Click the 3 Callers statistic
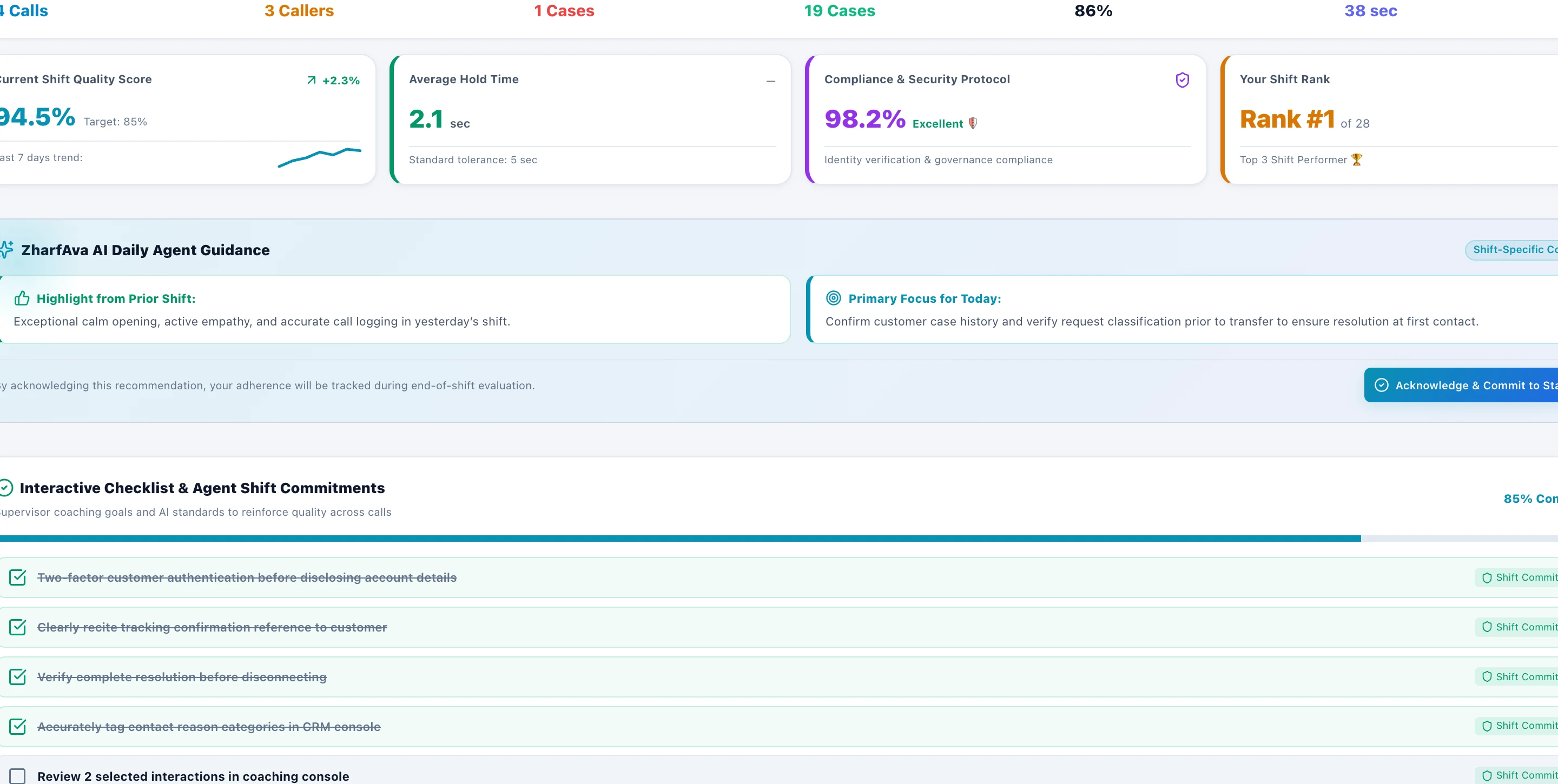 [x=299, y=11]
